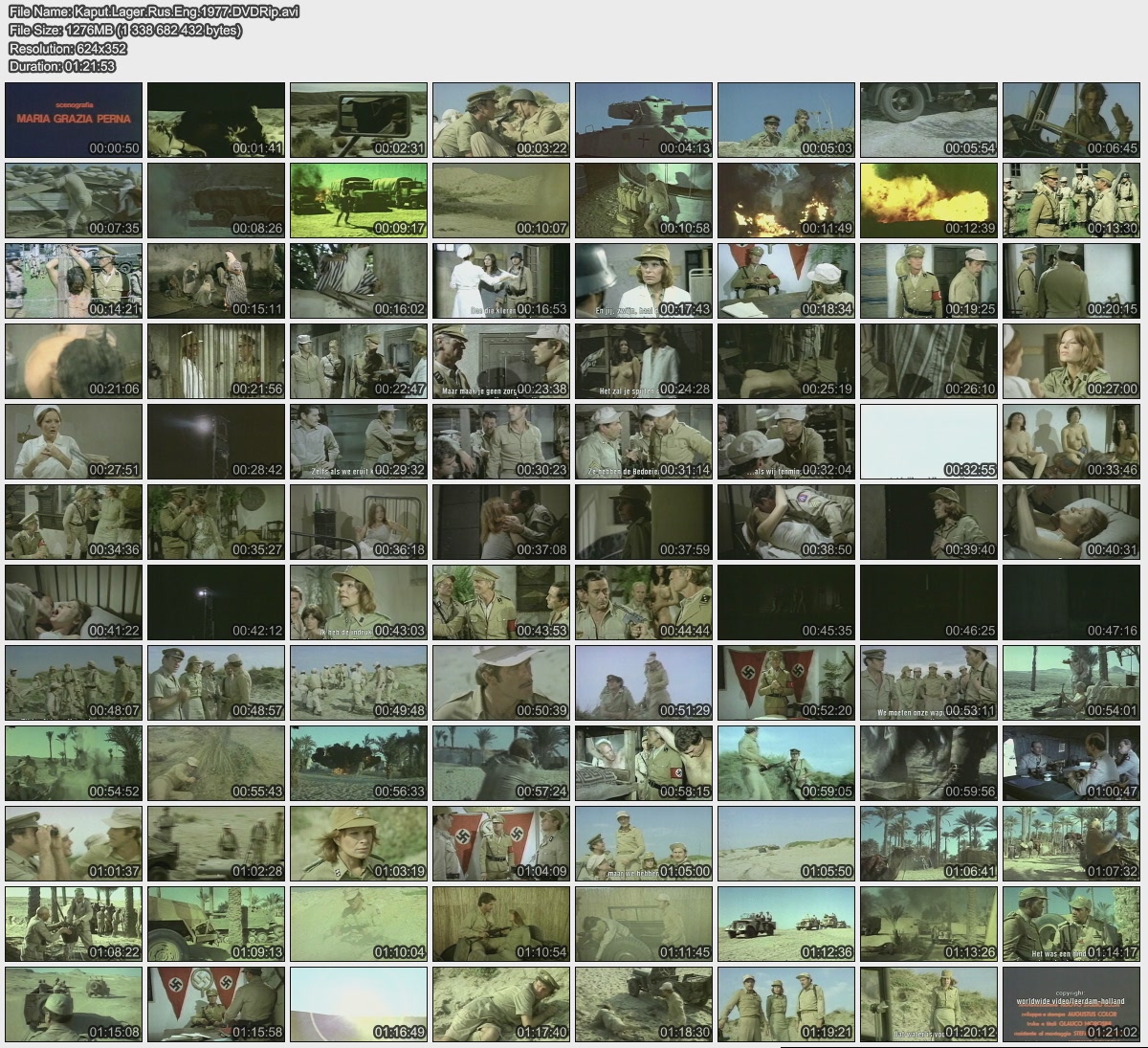The width and height of the screenshot is (1148, 1048).
Task: Open the desert jeeps thumbnail at 01:12:36
Action: click(x=786, y=924)
